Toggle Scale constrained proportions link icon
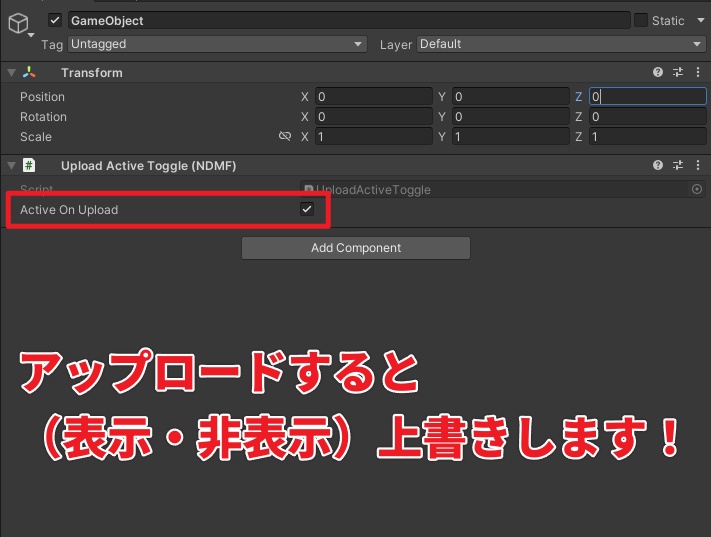 coord(285,136)
